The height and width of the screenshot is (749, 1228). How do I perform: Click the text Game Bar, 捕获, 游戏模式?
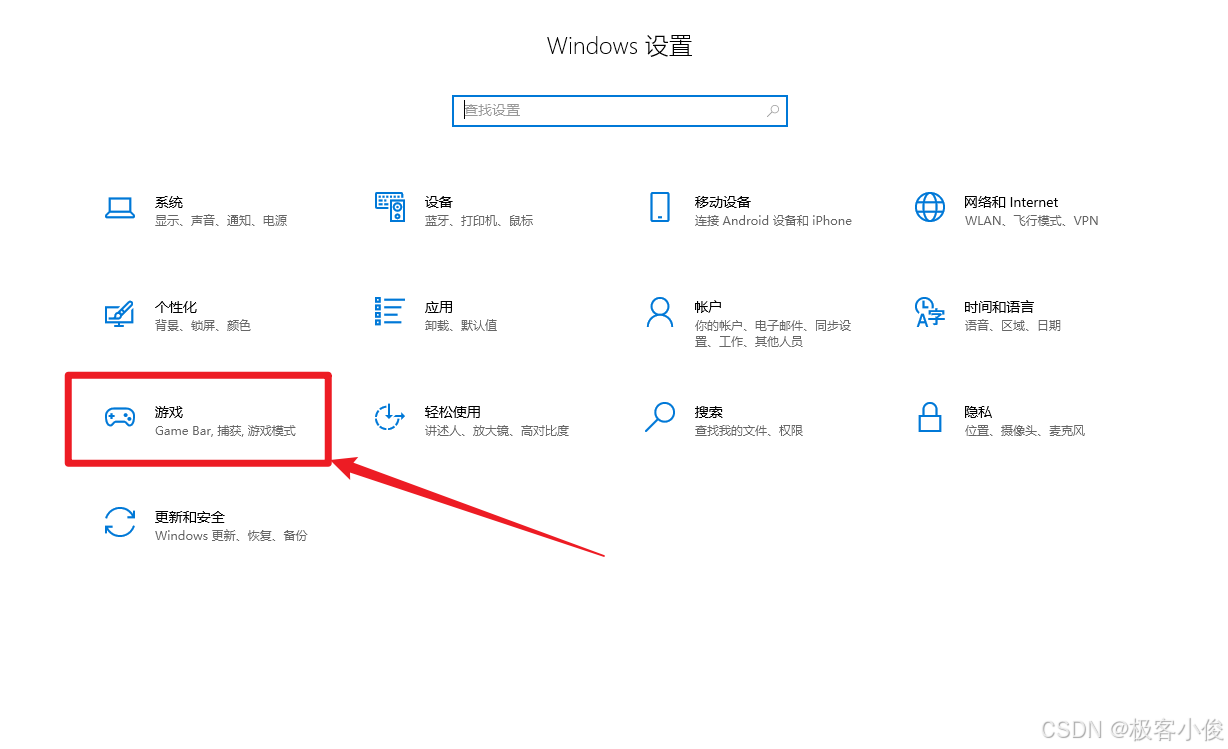click(x=226, y=431)
